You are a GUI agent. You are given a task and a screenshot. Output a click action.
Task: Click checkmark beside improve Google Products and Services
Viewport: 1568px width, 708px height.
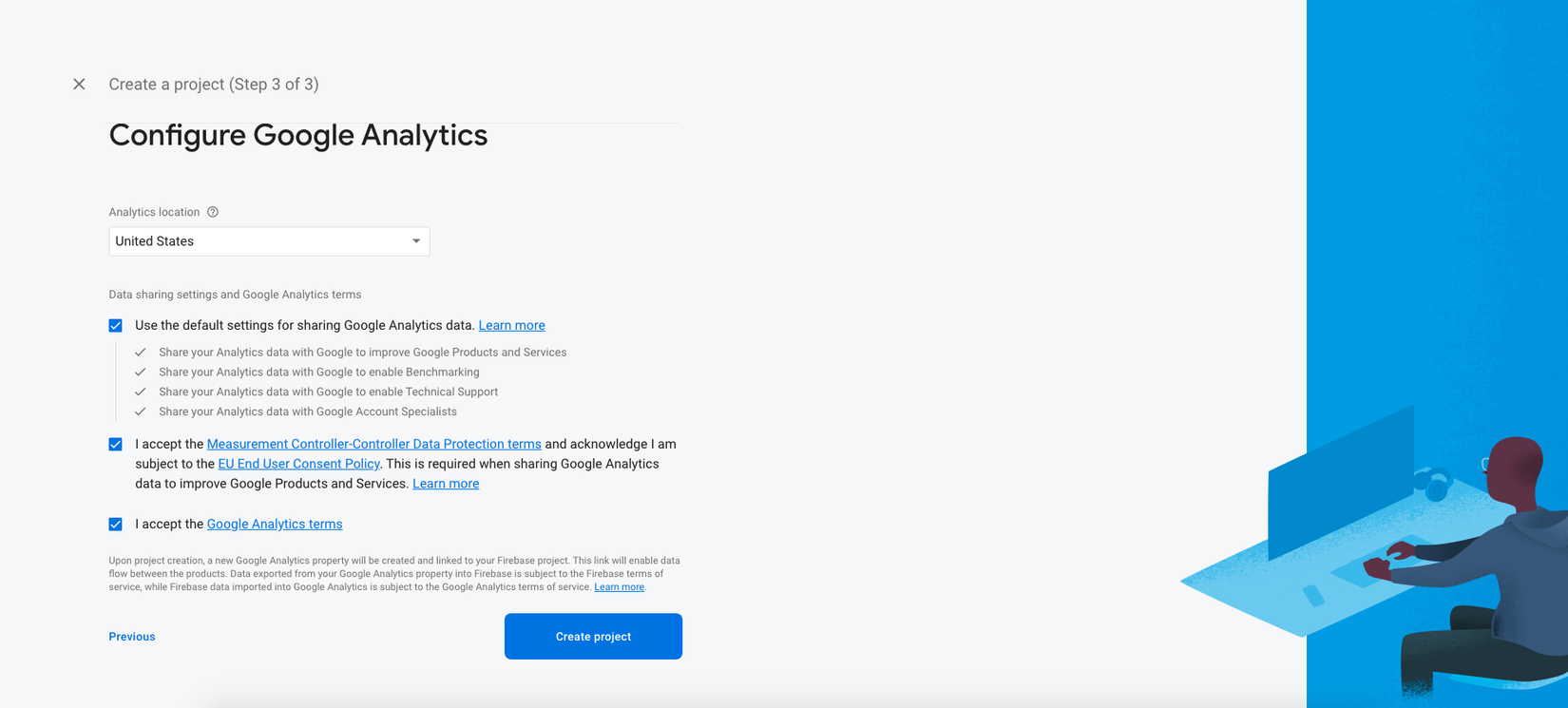[x=141, y=353]
